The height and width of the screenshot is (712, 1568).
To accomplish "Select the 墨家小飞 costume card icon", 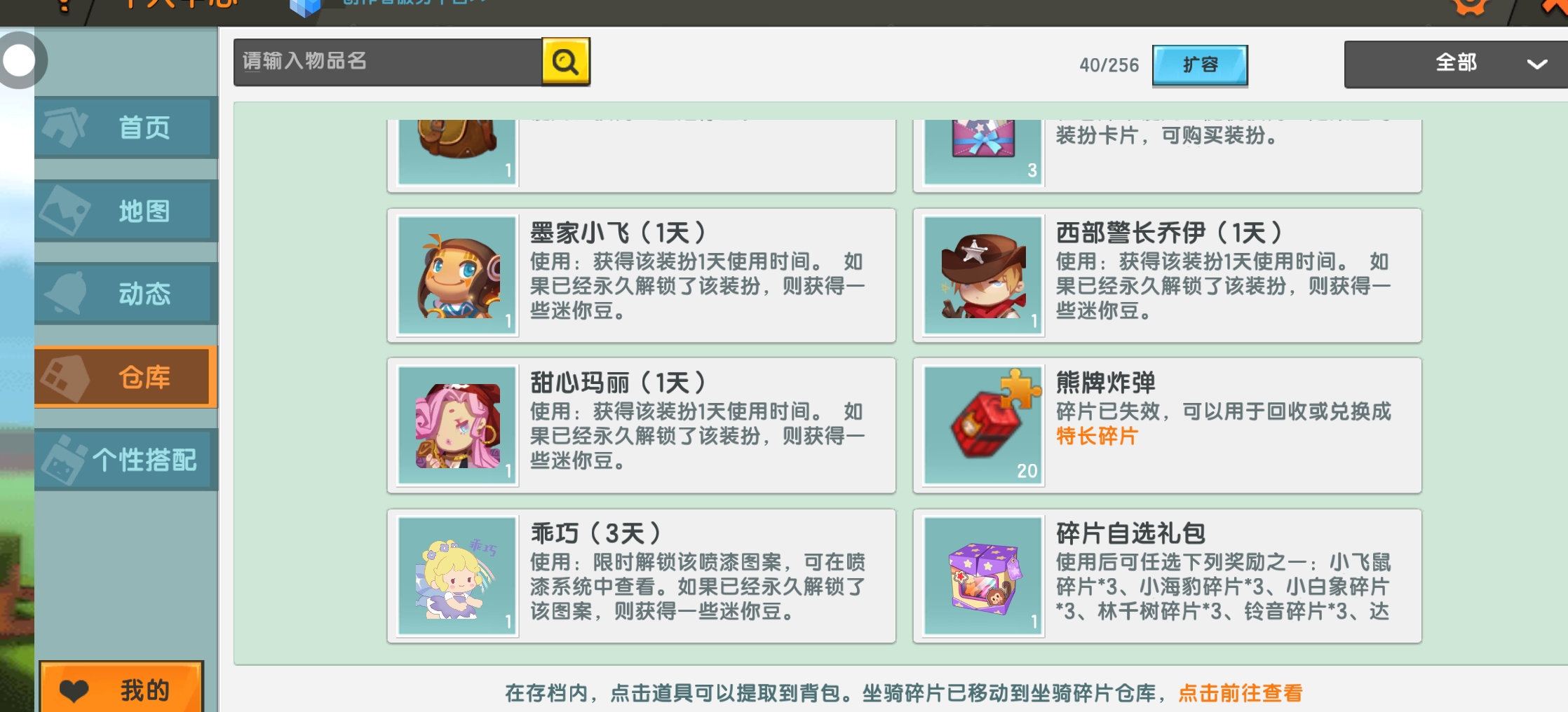I will (457, 275).
